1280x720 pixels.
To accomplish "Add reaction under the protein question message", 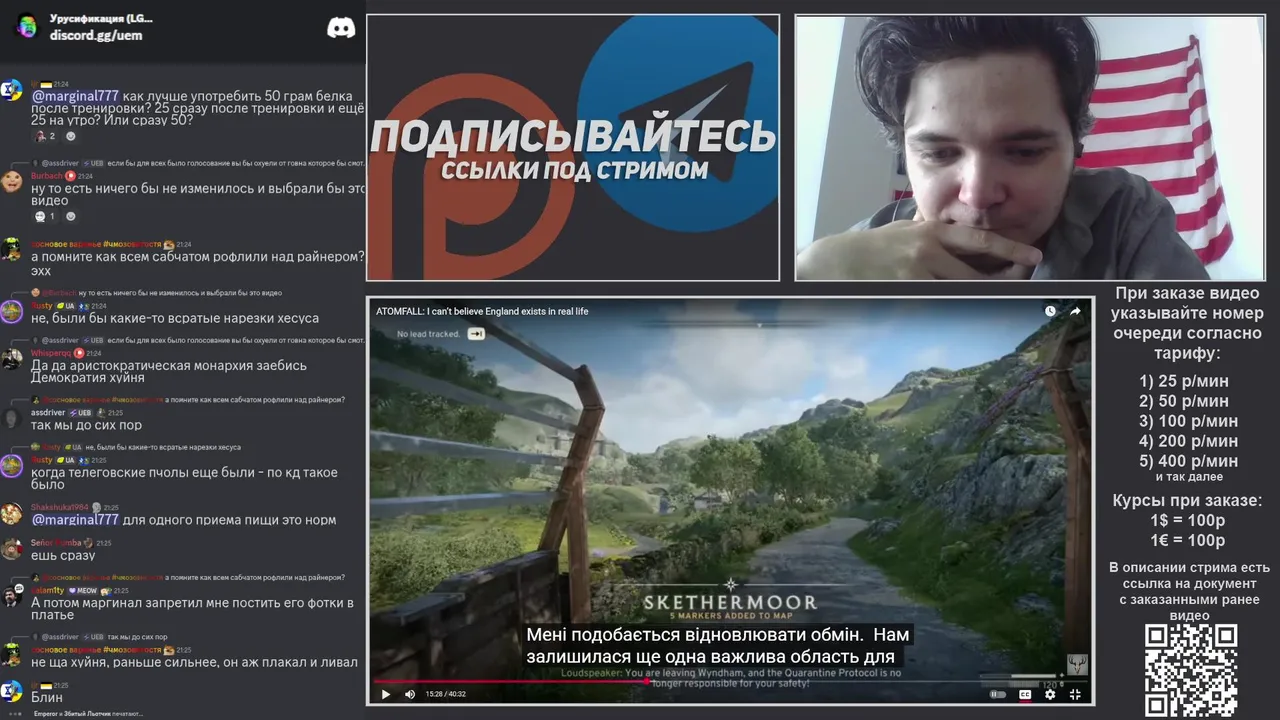I will (70, 136).
